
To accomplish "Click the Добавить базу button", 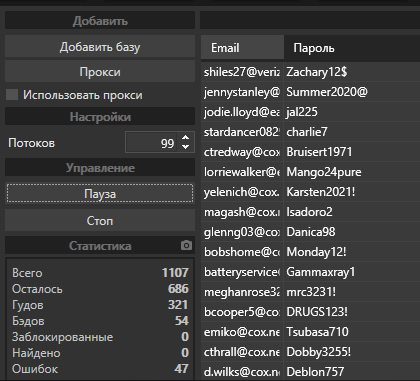I will [x=100, y=47].
